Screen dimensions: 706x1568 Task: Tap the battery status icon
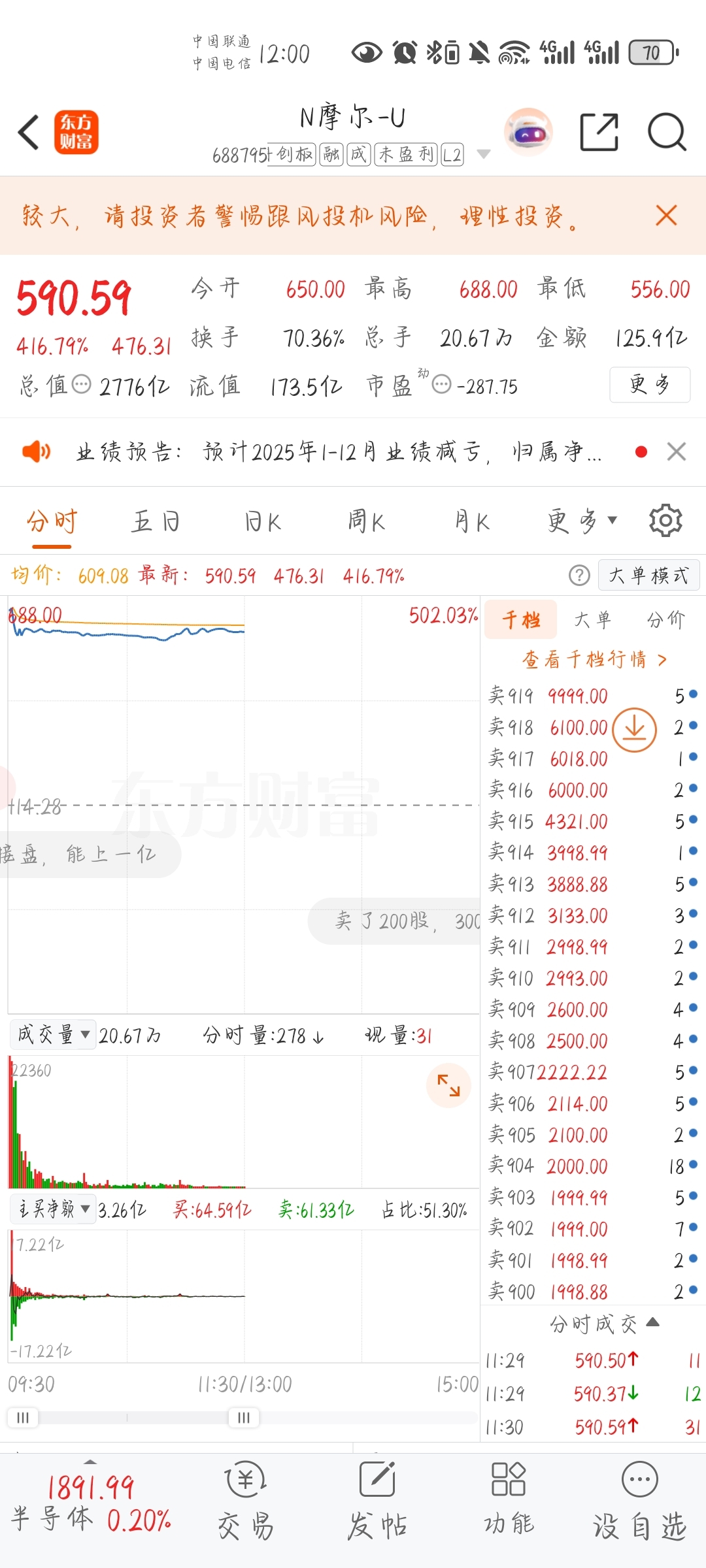(x=654, y=53)
